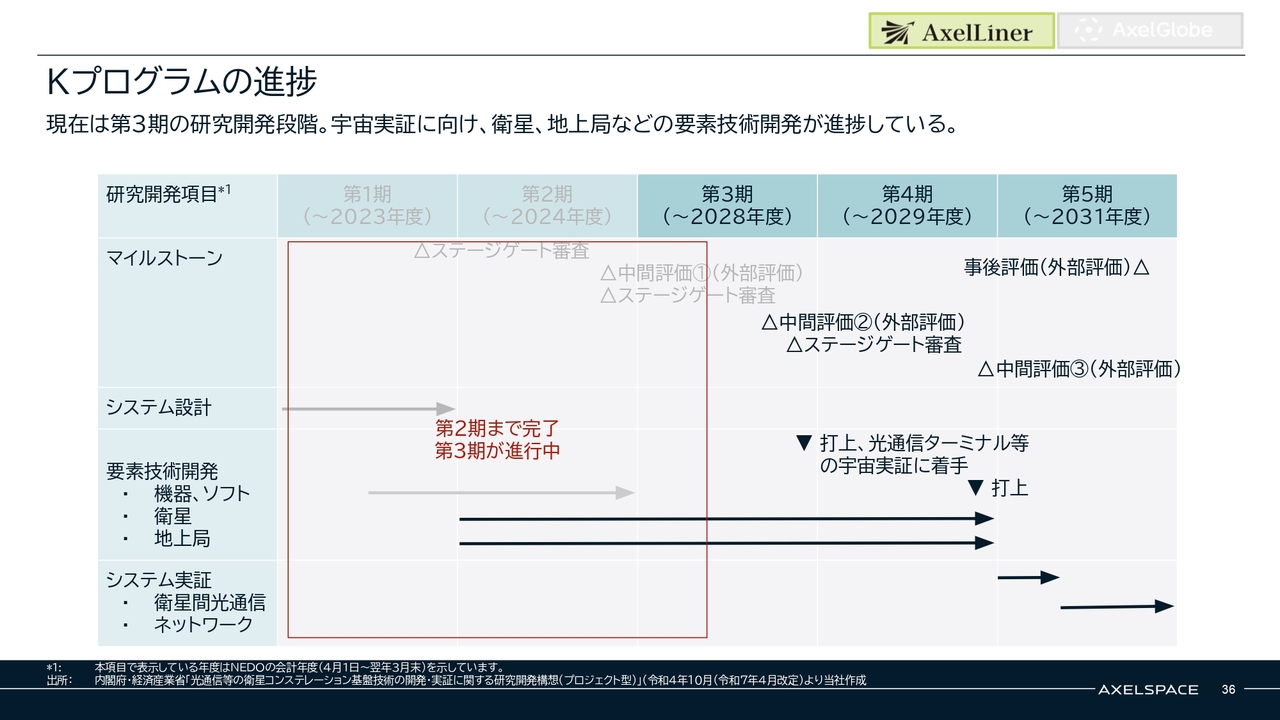Click the black 衛星 progress arrow

(x=727, y=518)
